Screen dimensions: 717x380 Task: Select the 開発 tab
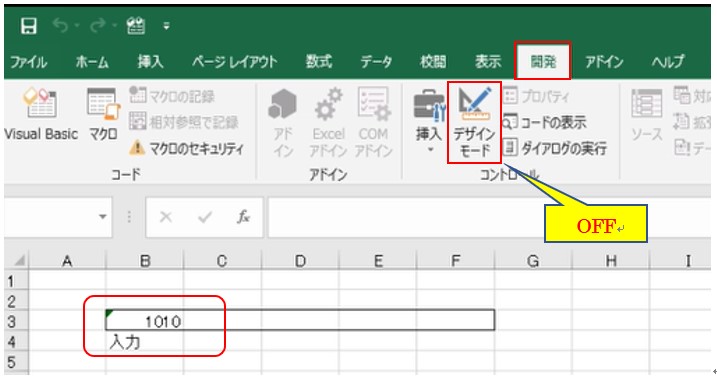point(543,61)
